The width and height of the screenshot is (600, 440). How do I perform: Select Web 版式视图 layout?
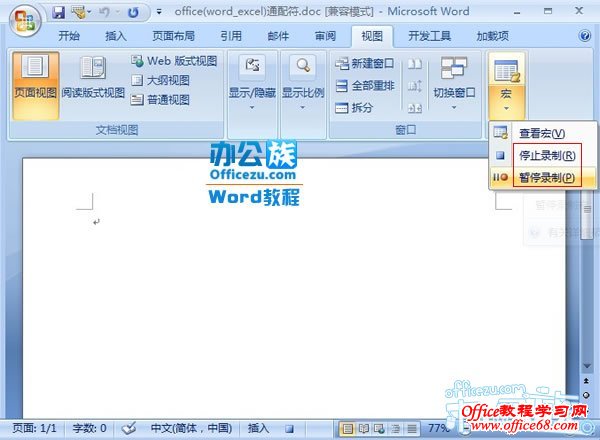point(174,61)
